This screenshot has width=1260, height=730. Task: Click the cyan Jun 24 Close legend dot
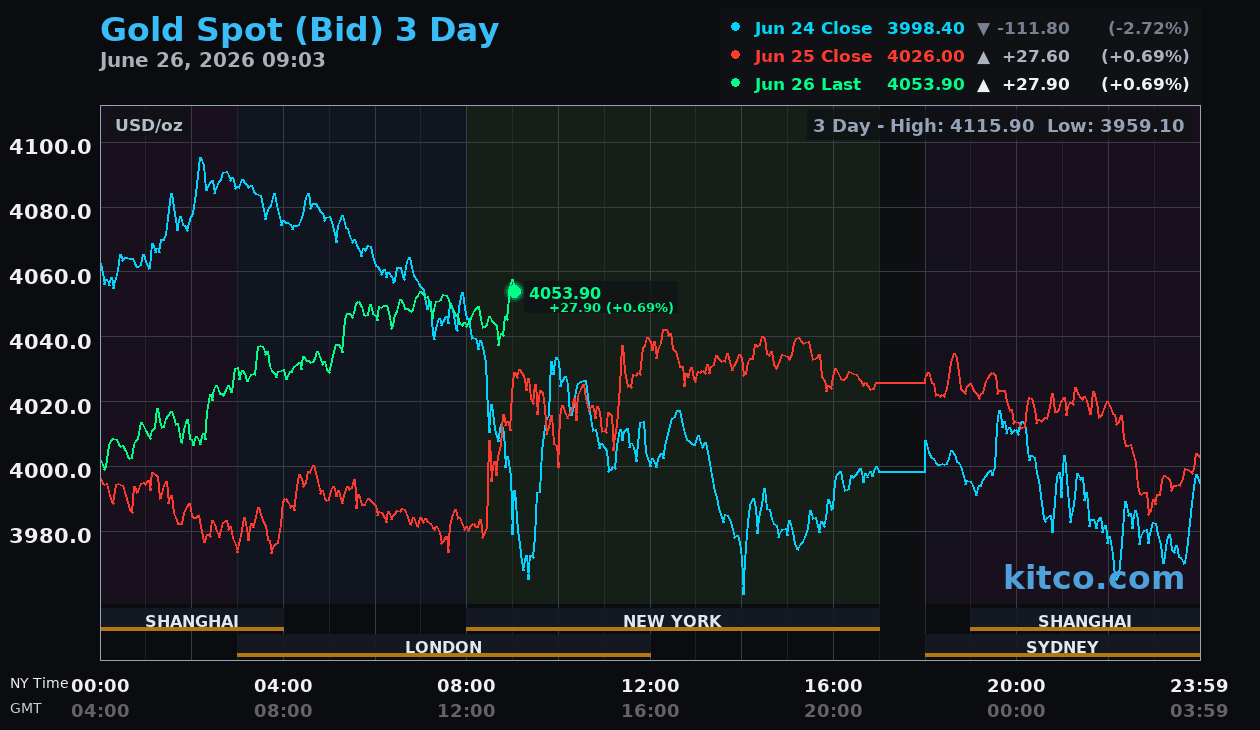click(736, 28)
